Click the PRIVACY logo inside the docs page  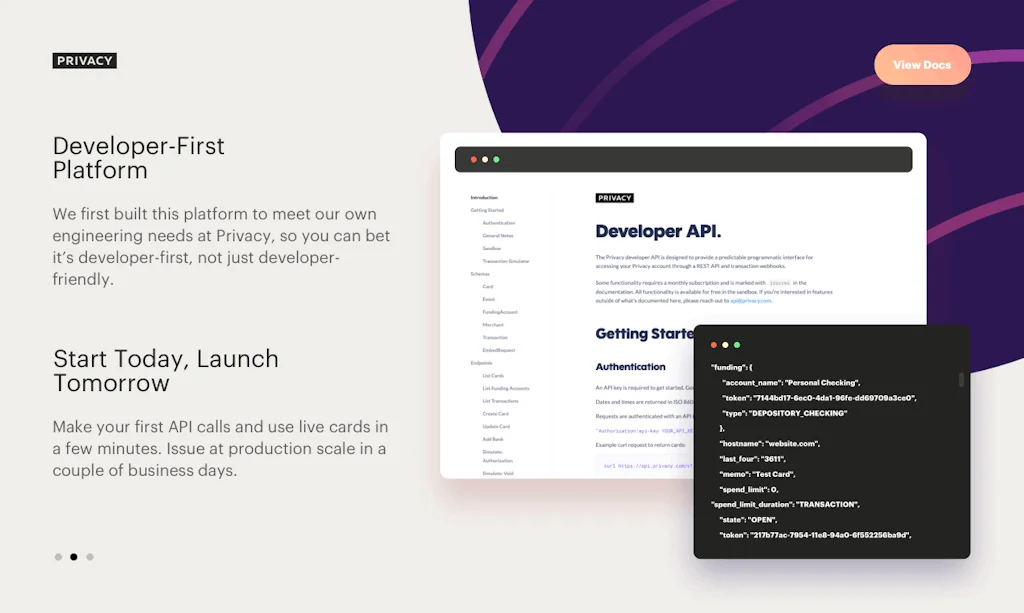click(x=614, y=198)
